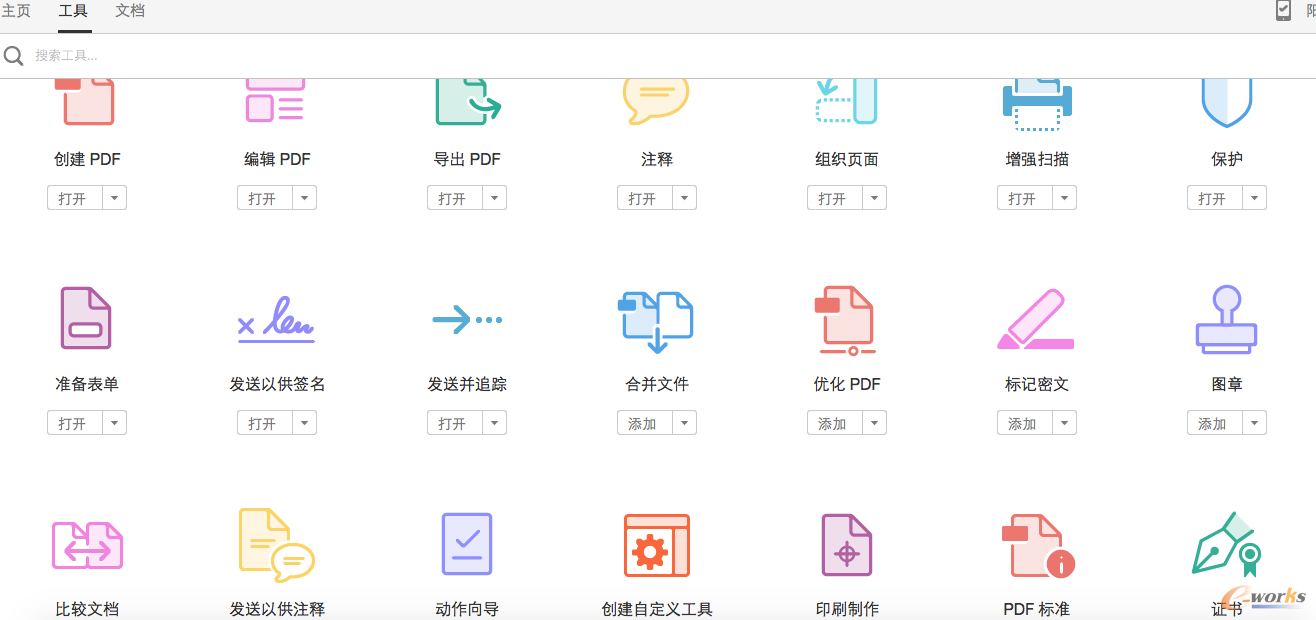
Task: Switch to the 主页 tab
Action: (x=16, y=11)
